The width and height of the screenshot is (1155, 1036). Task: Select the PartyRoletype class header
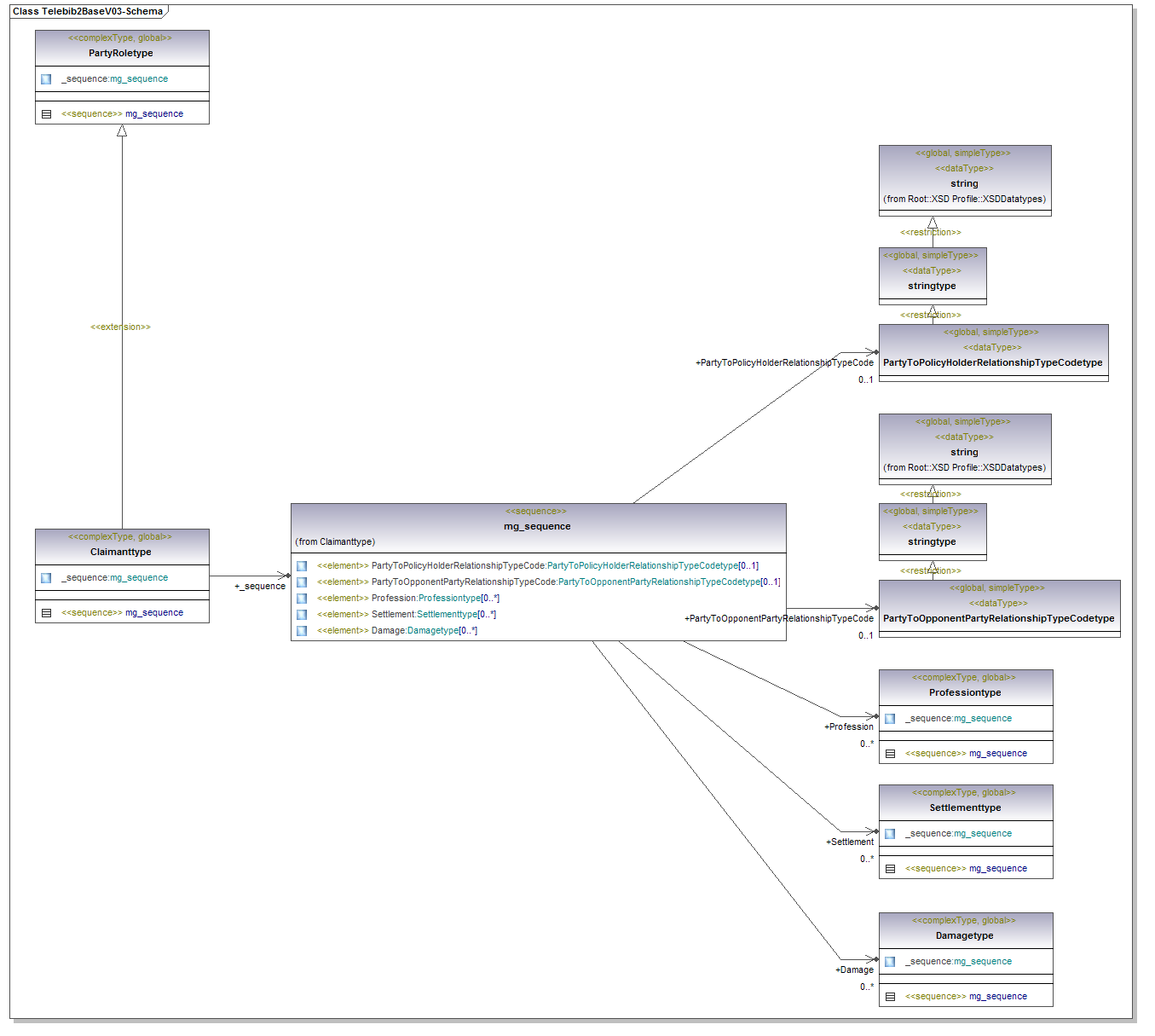121,53
